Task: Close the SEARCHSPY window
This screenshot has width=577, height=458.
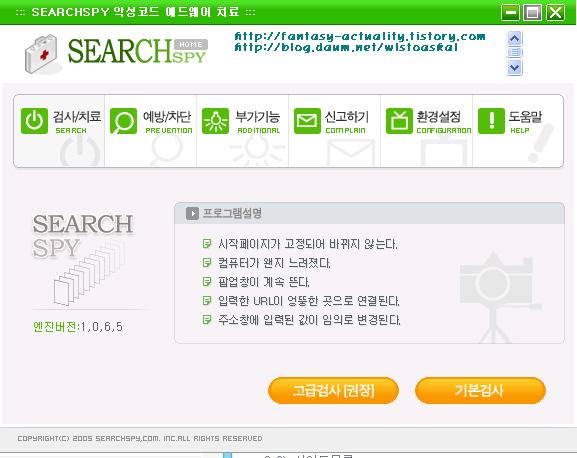Action: [x=555, y=12]
